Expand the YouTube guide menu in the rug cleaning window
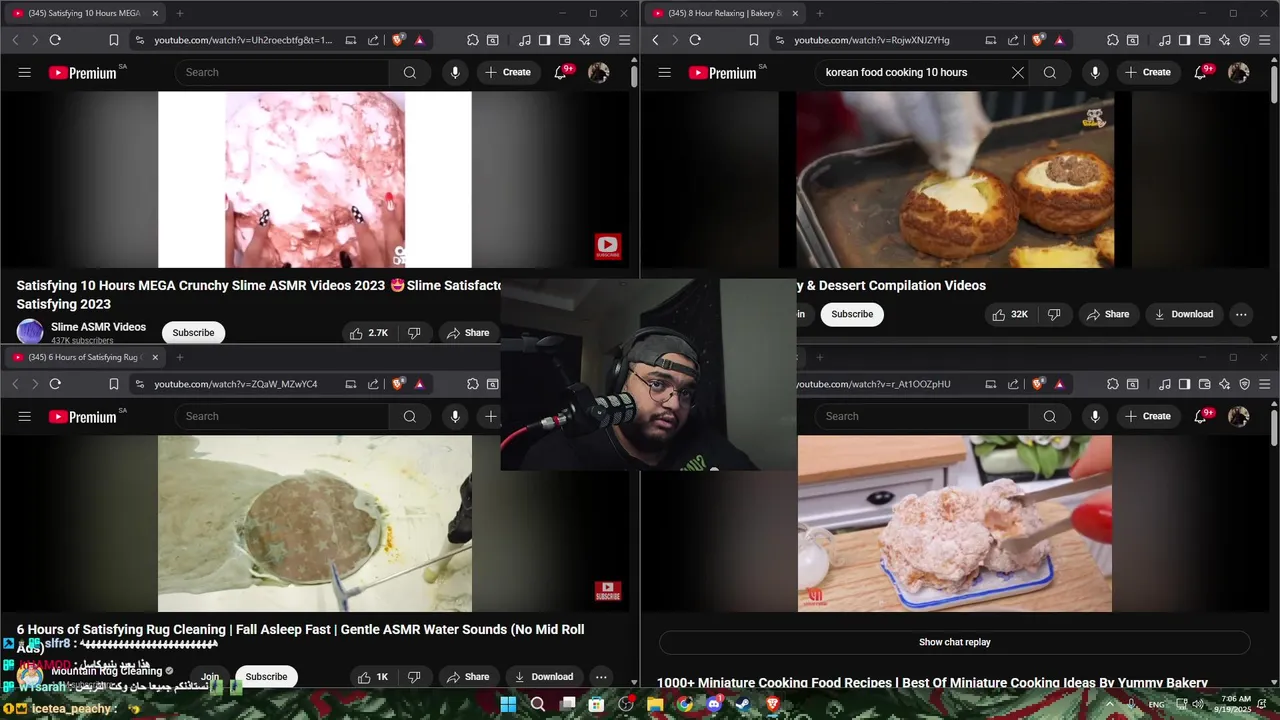The width and height of the screenshot is (1280, 720). tap(25, 416)
